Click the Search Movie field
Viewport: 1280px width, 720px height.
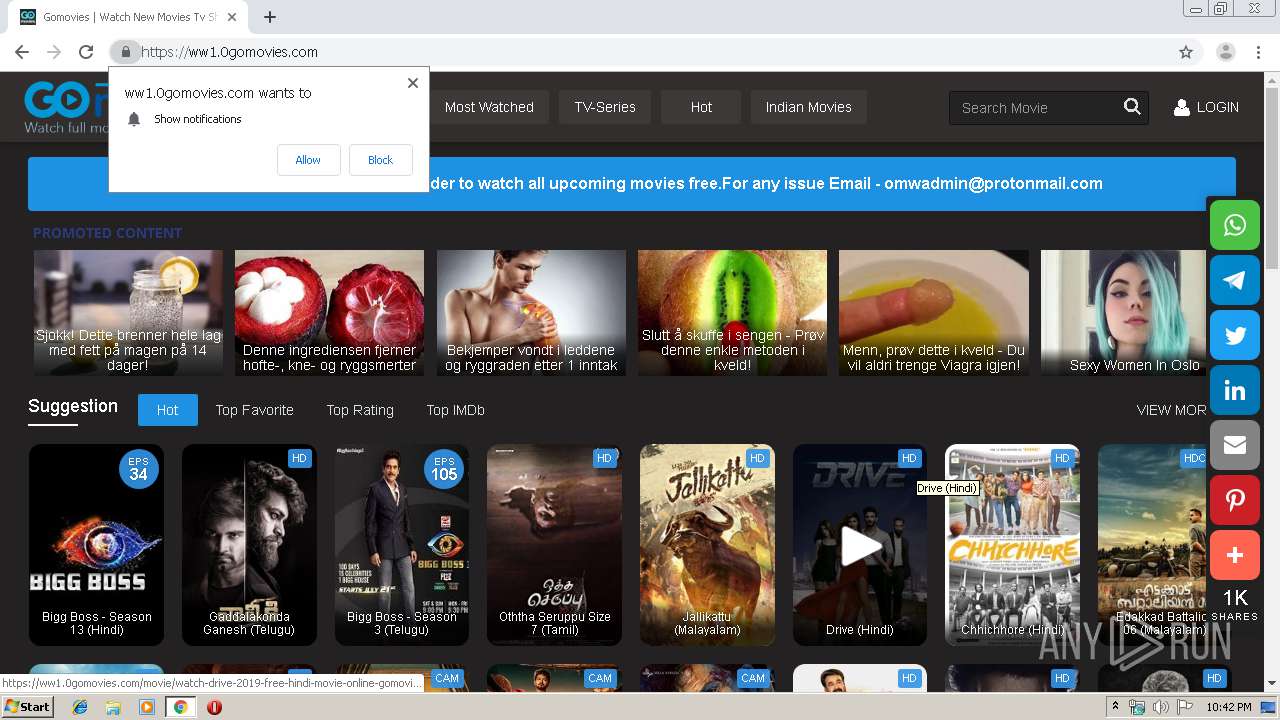click(x=1035, y=107)
